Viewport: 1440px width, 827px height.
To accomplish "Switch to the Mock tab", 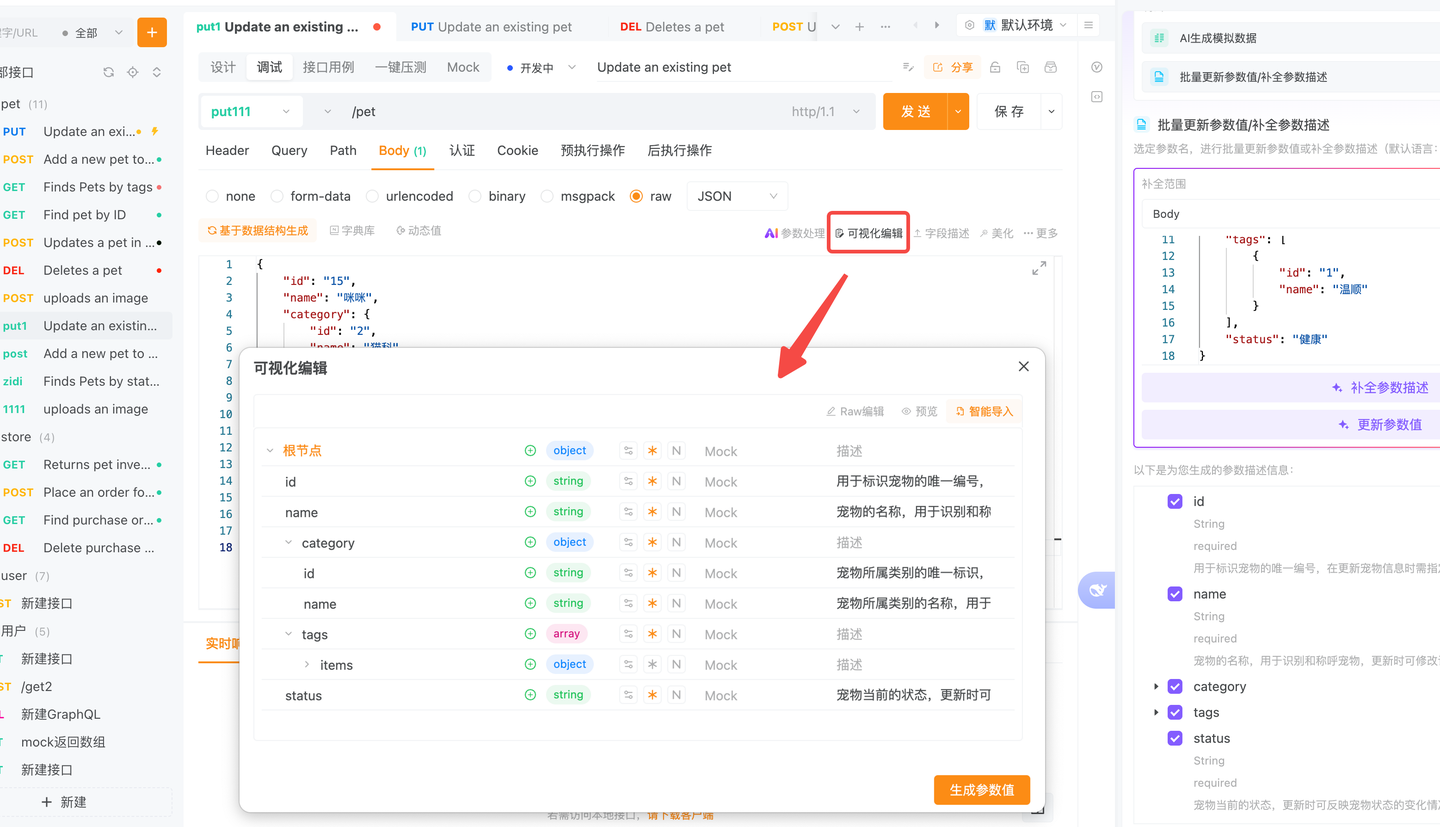I will [x=463, y=67].
